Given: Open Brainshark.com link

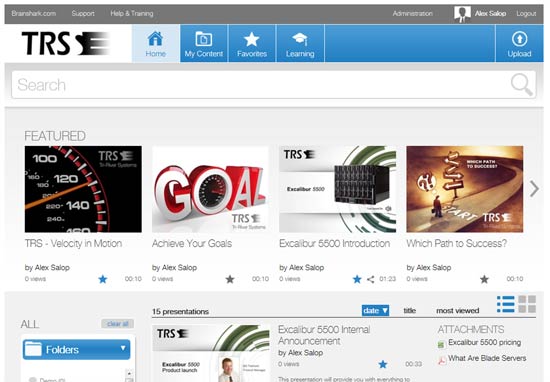Looking at the screenshot, I should point(34,13).
